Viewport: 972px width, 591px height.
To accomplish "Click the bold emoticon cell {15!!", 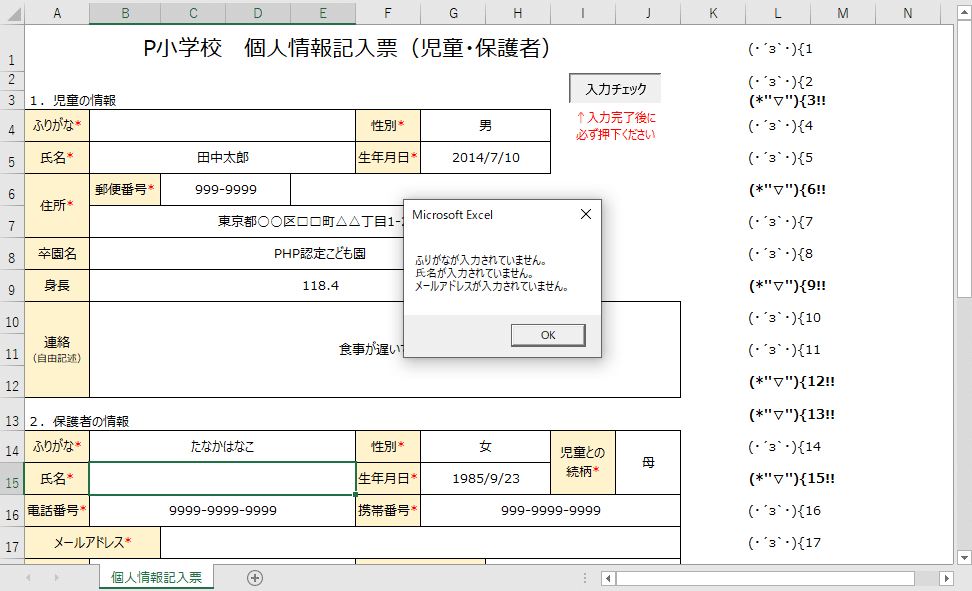I will tap(792, 479).
